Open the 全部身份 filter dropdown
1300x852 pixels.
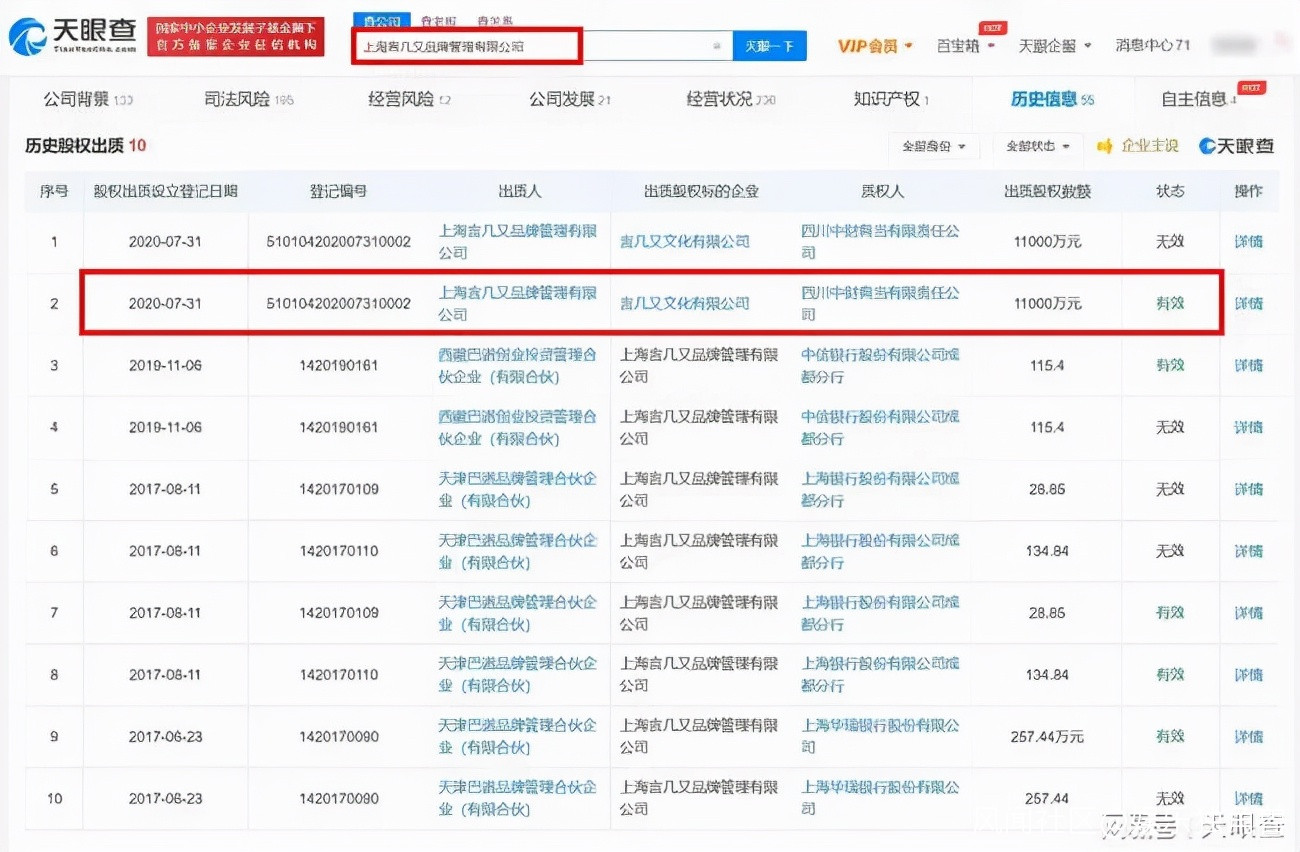pyautogui.click(x=934, y=146)
